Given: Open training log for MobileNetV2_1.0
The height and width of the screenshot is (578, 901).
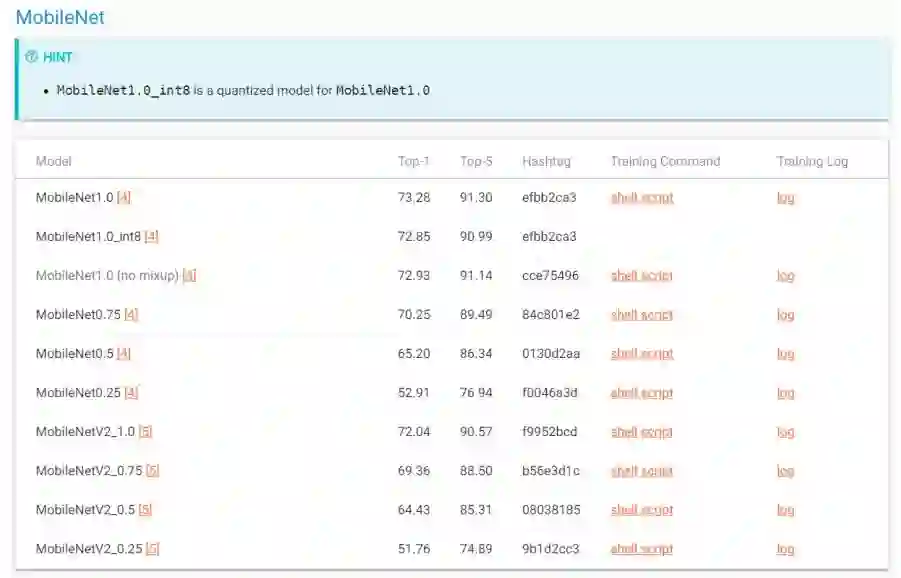Looking at the screenshot, I should 785,432.
